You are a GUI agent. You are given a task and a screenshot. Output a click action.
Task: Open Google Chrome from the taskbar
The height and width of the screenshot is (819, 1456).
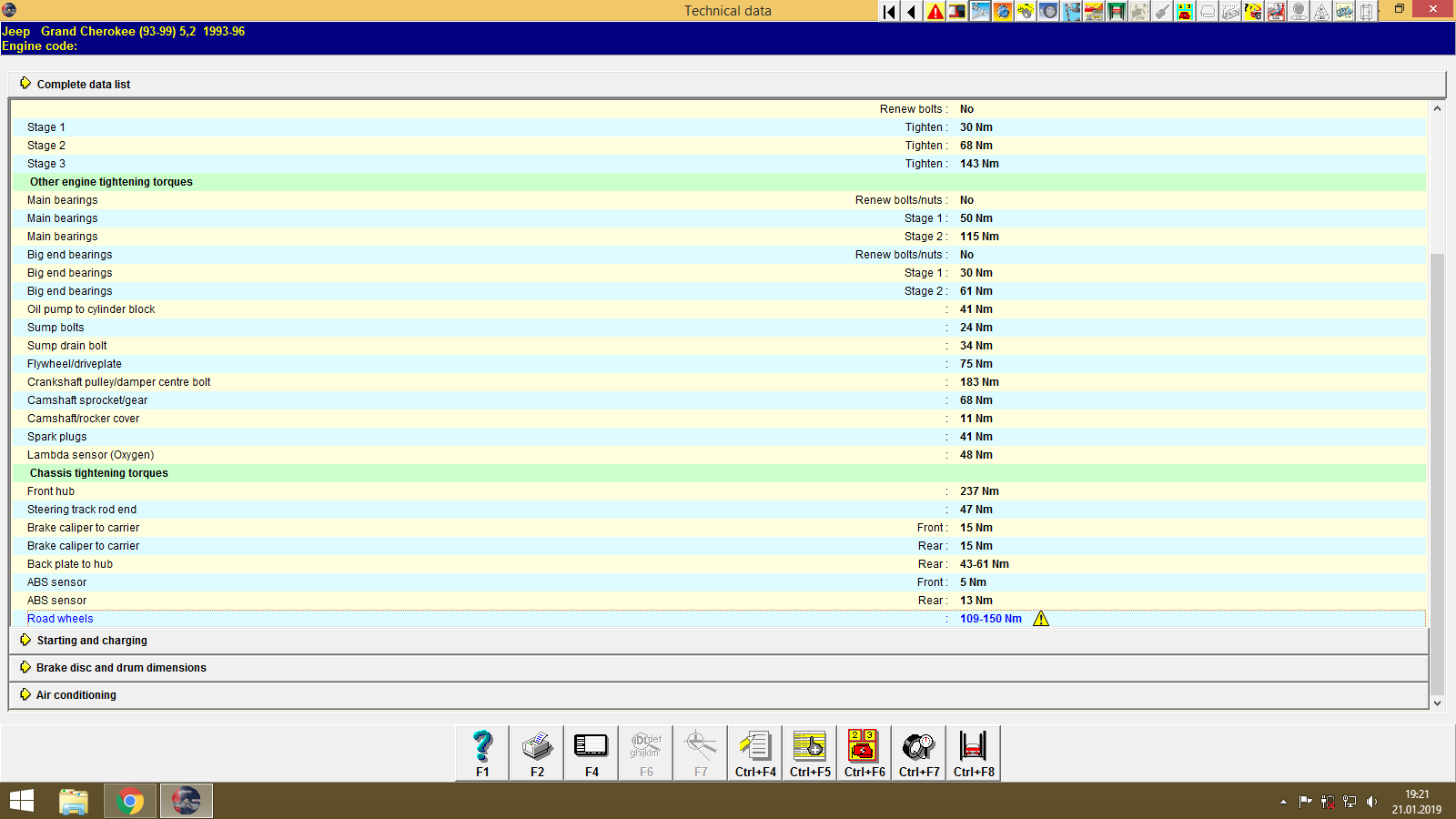(129, 801)
